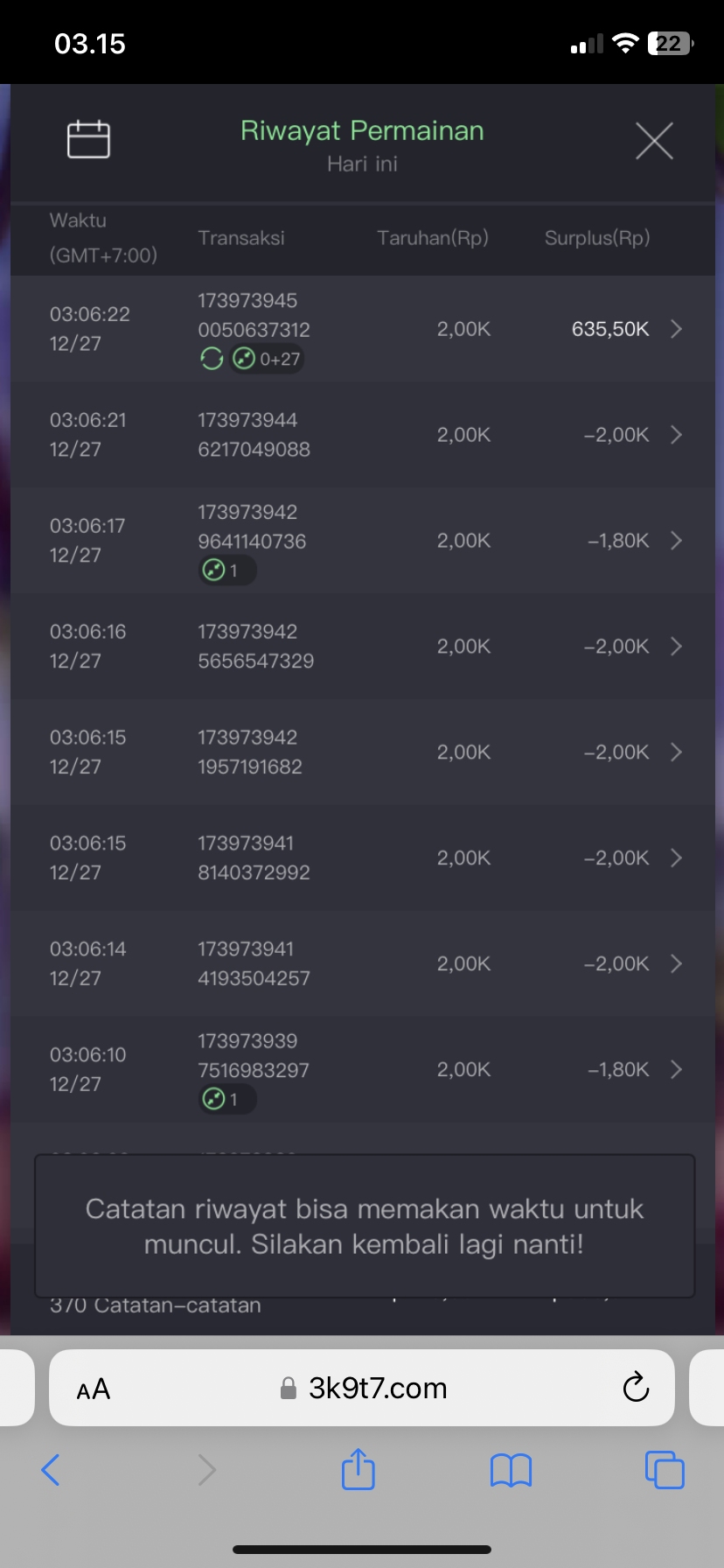The image size is (724, 1568).
Task: Tap the free spin badge on 03:06:17 row
Action: pos(226,570)
